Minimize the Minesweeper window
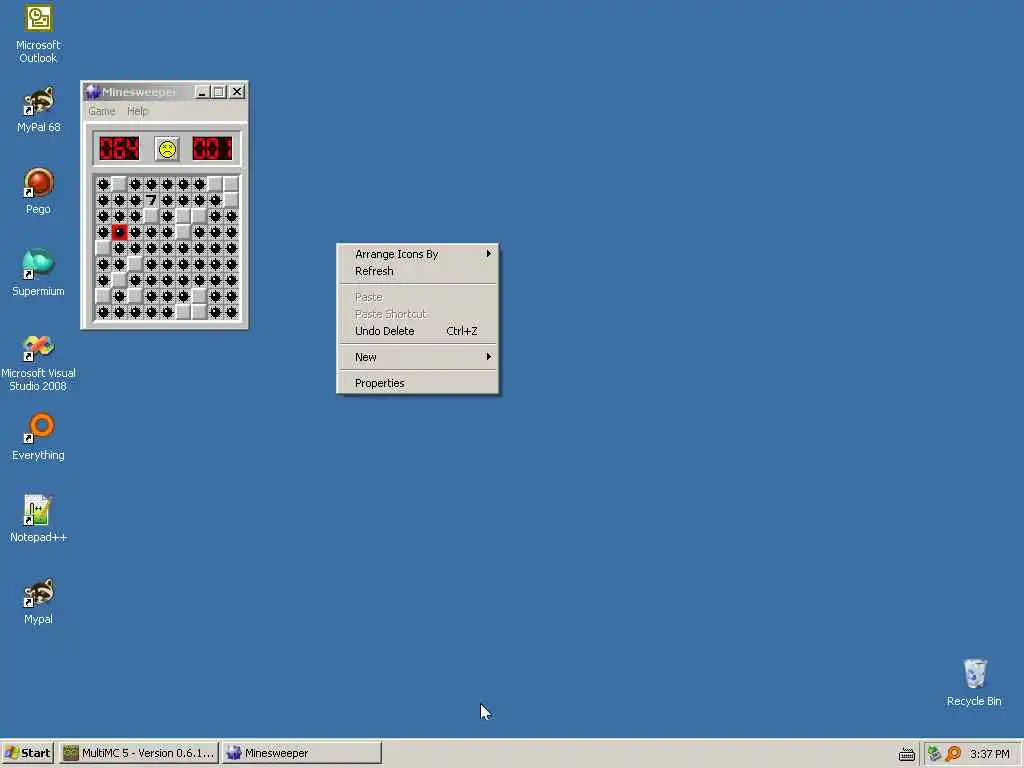 (202, 92)
